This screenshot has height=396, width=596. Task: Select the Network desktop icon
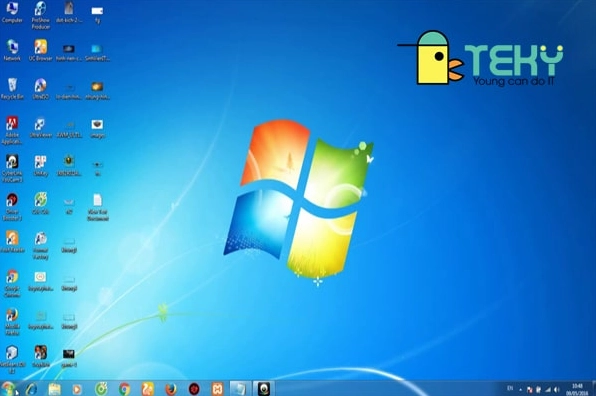[x=12, y=51]
